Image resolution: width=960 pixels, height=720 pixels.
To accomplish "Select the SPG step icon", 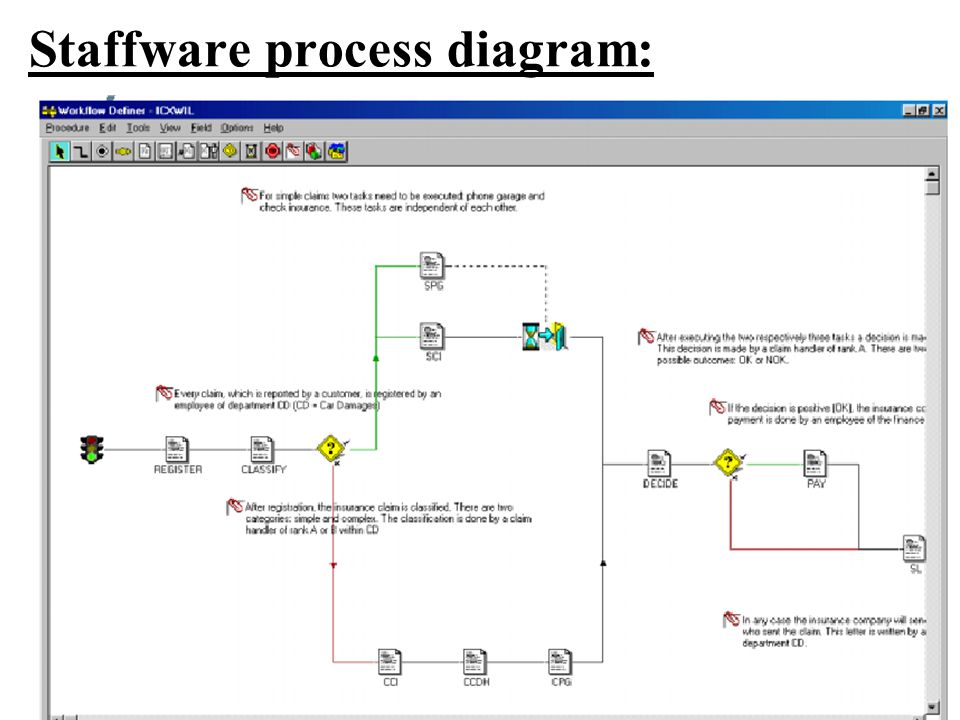I will [432, 266].
